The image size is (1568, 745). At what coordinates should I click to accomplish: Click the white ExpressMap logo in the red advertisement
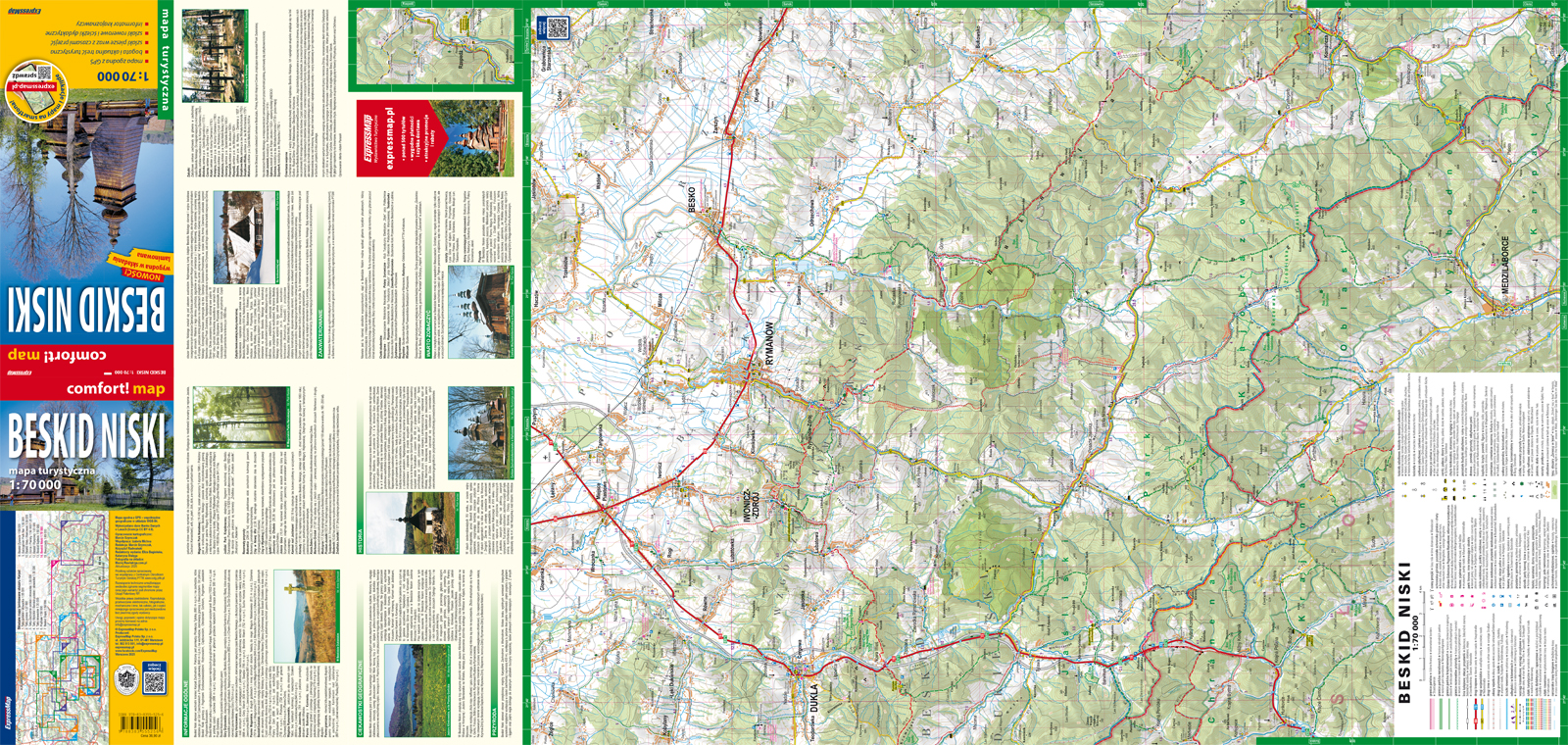click(x=368, y=138)
